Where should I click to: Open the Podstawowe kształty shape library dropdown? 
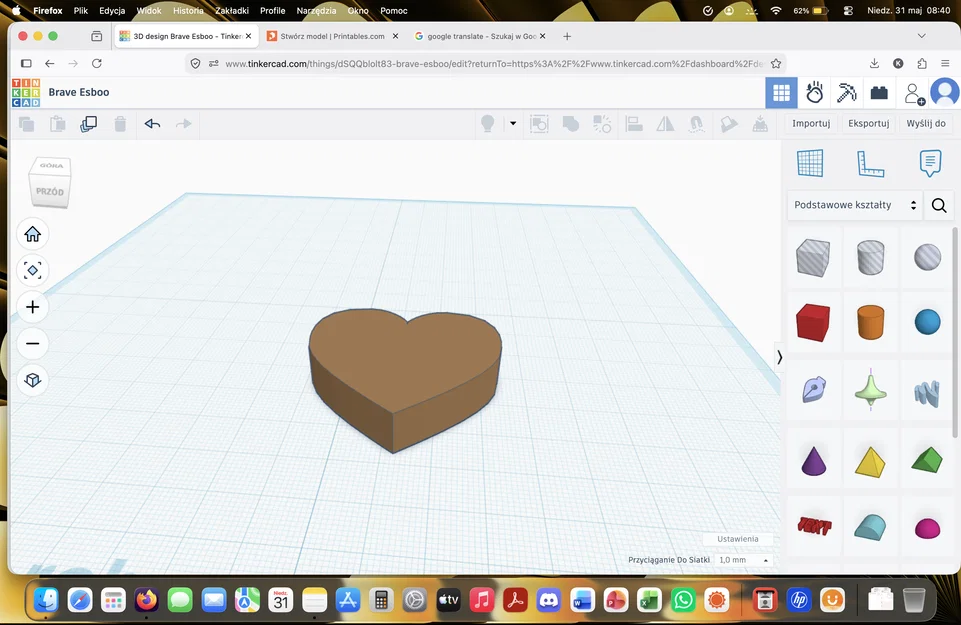[x=855, y=205]
